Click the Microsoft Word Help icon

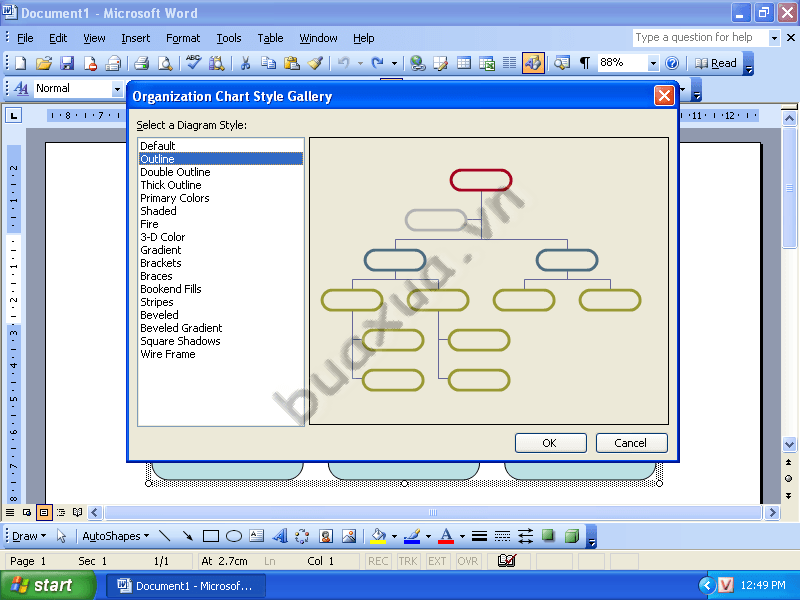(672, 63)
